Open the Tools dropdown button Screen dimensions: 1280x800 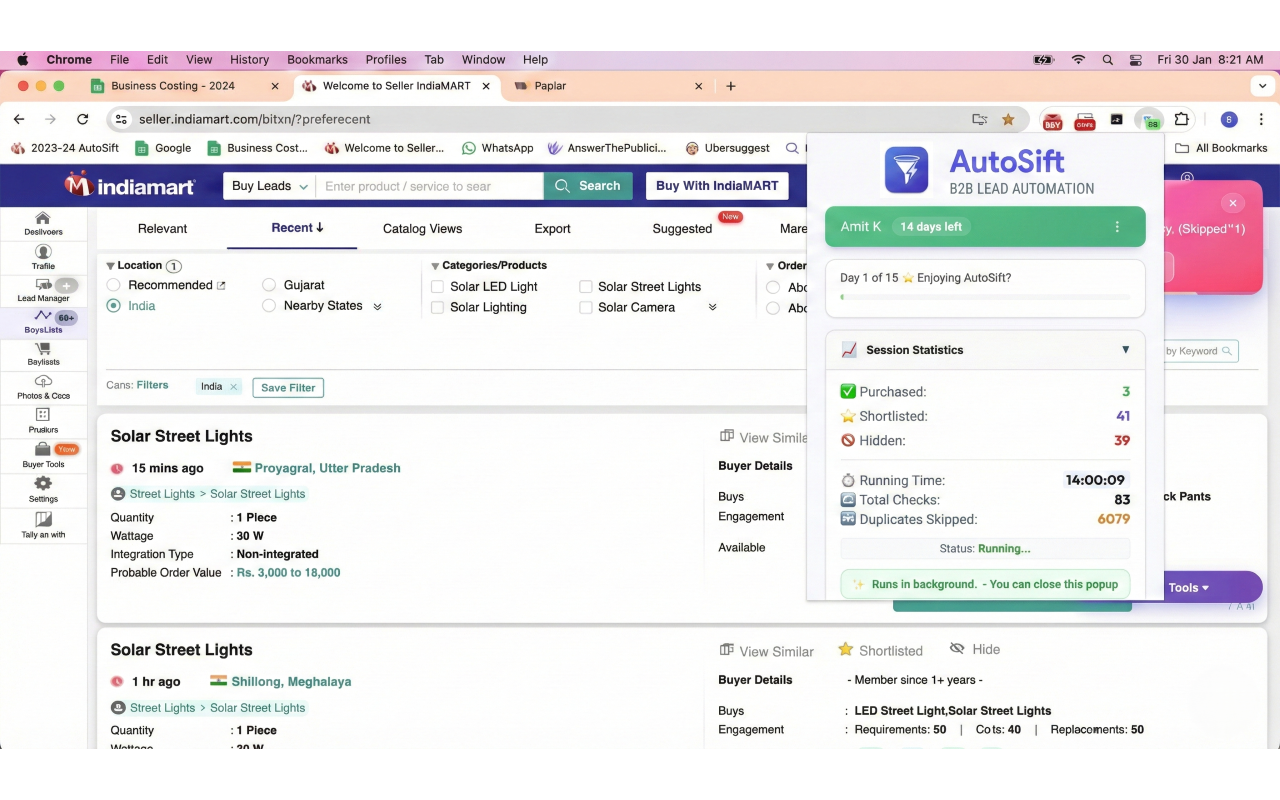pos(1190,588)
